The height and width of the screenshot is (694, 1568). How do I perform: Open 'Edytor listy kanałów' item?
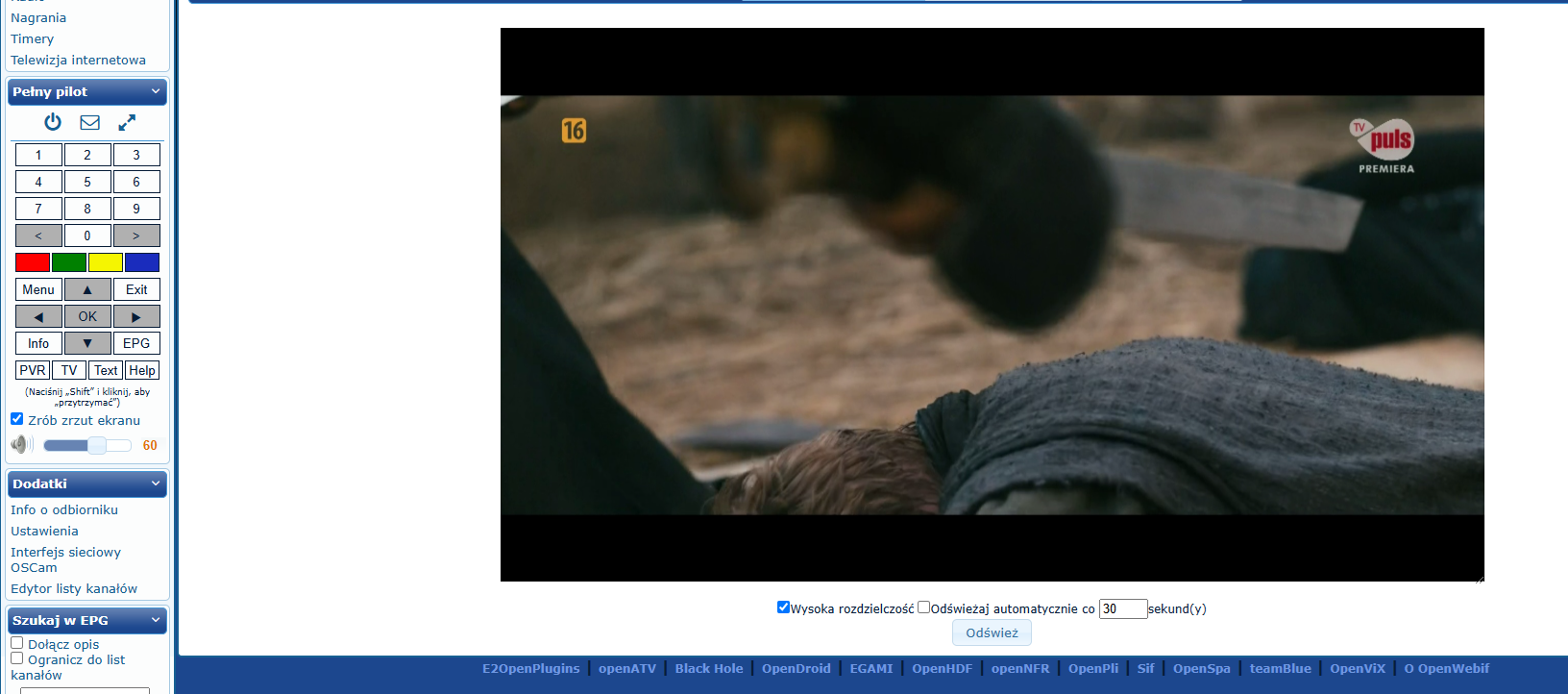74,589
